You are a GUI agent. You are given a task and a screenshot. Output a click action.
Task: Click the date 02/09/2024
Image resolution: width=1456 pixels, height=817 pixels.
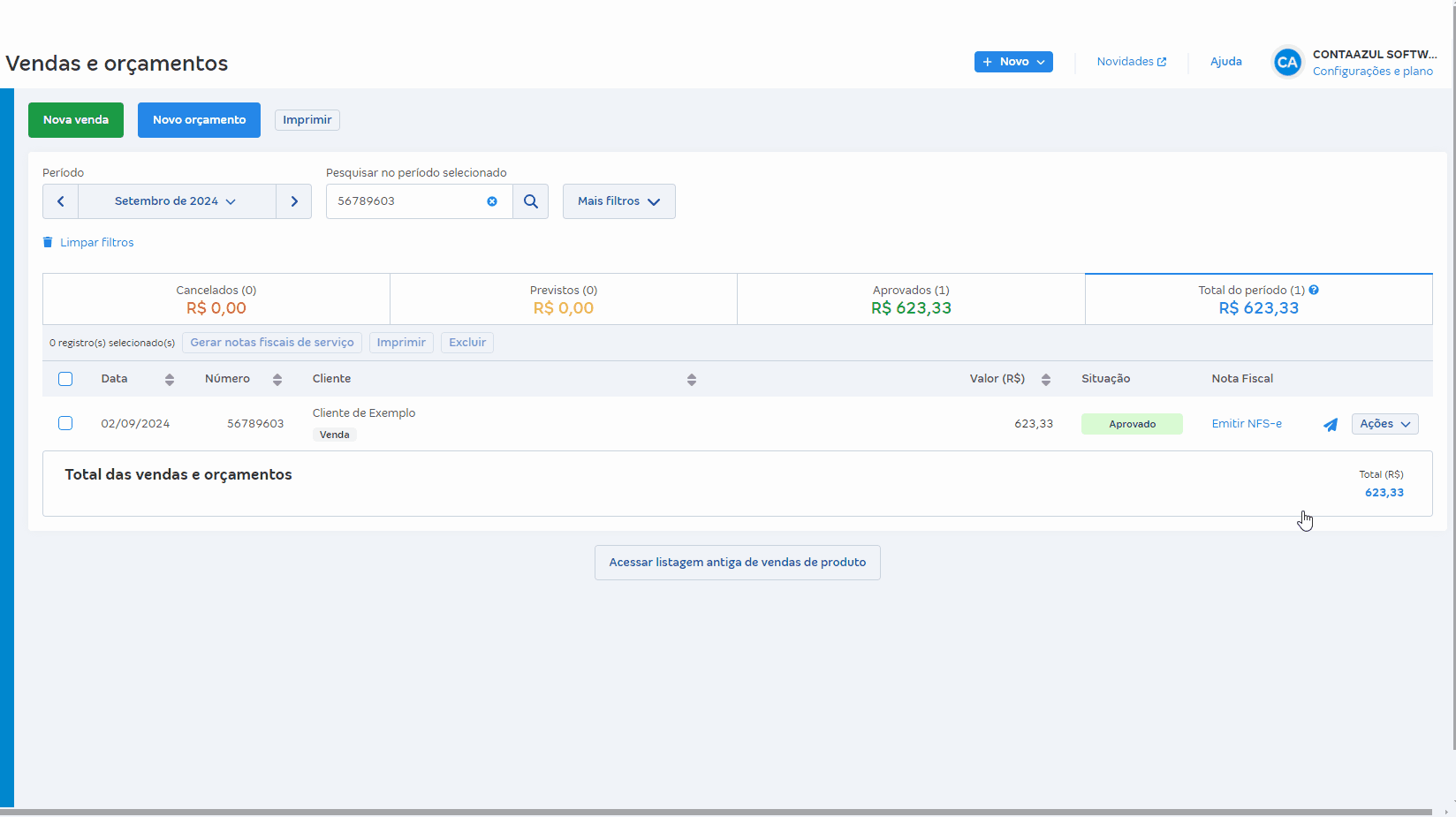point(135,424)
